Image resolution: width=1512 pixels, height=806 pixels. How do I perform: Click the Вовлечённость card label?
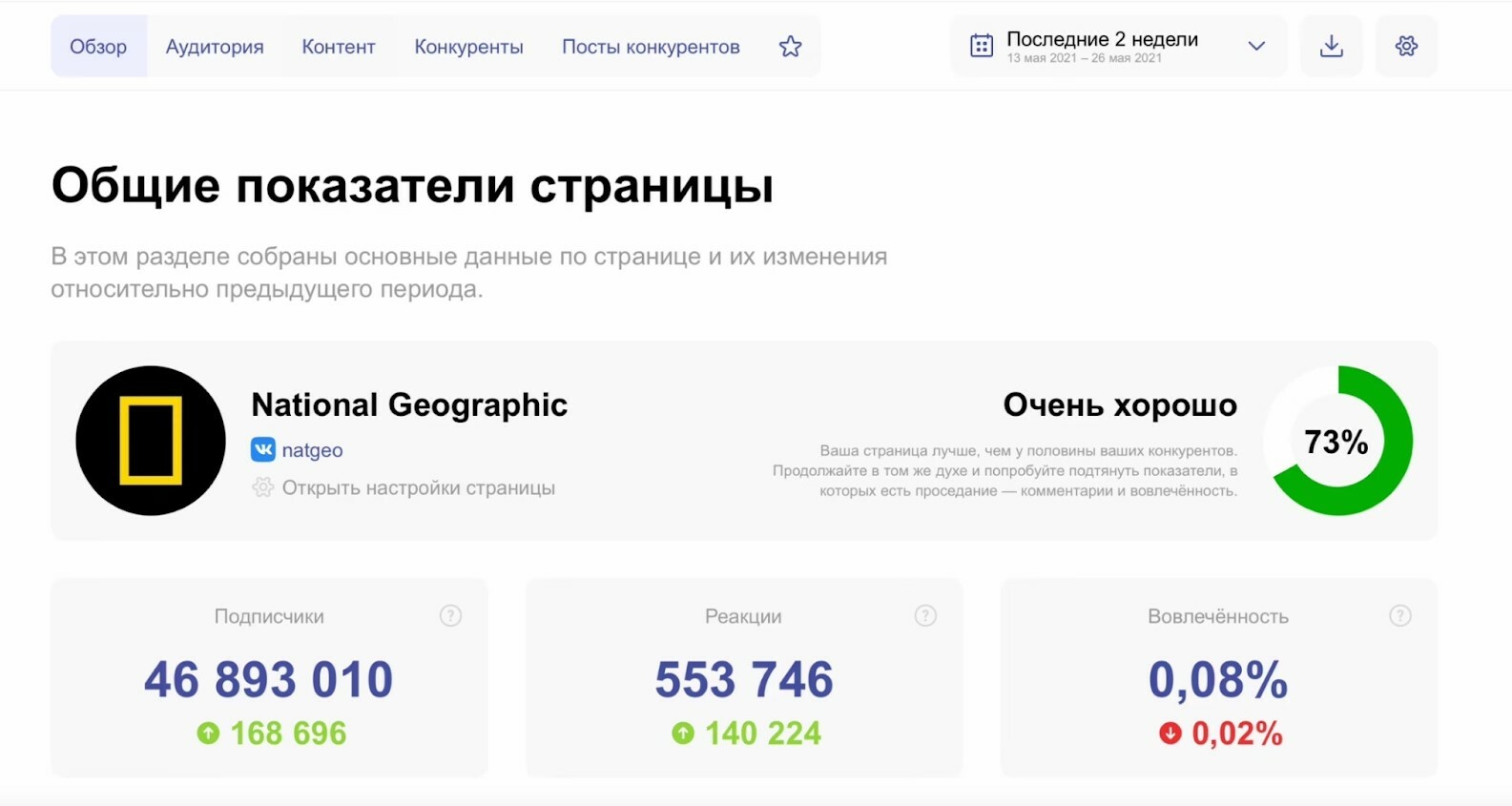(x=1218, y=616)
